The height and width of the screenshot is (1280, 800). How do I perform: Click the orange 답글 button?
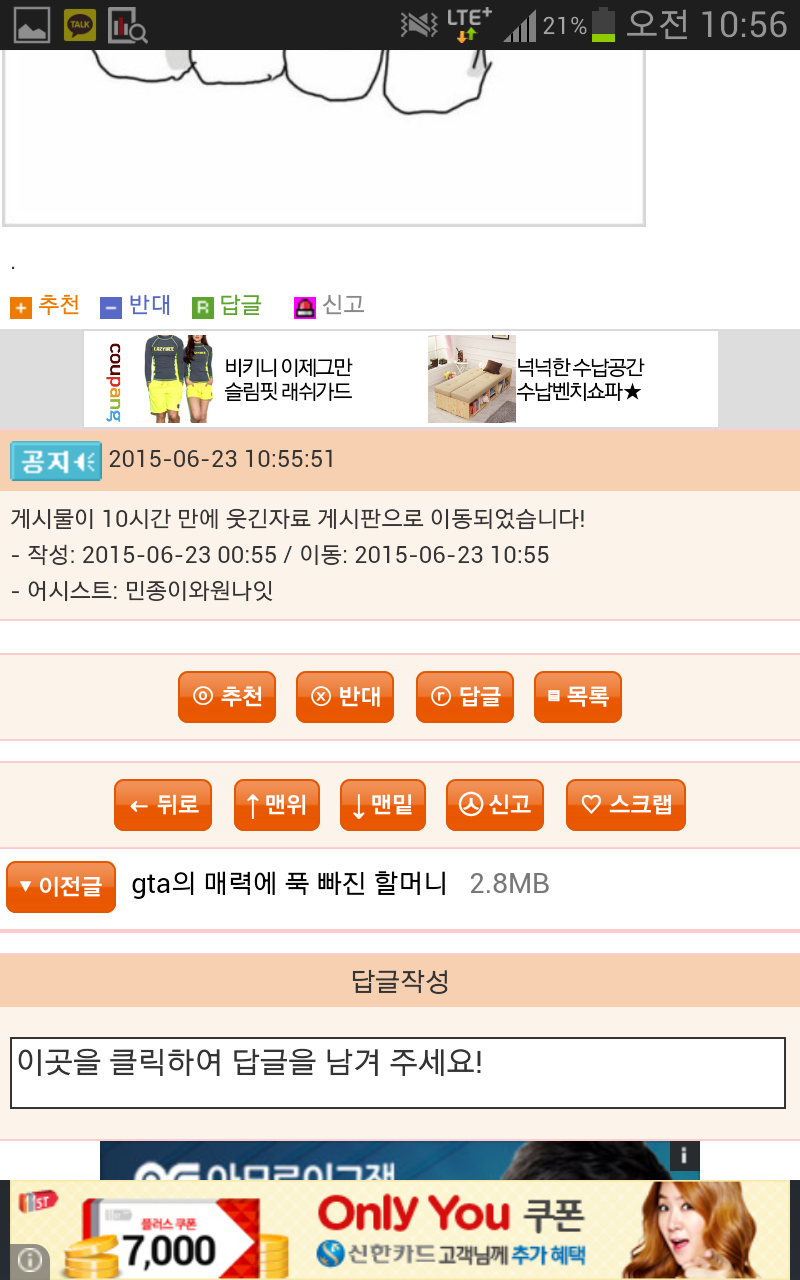point(465,696)
